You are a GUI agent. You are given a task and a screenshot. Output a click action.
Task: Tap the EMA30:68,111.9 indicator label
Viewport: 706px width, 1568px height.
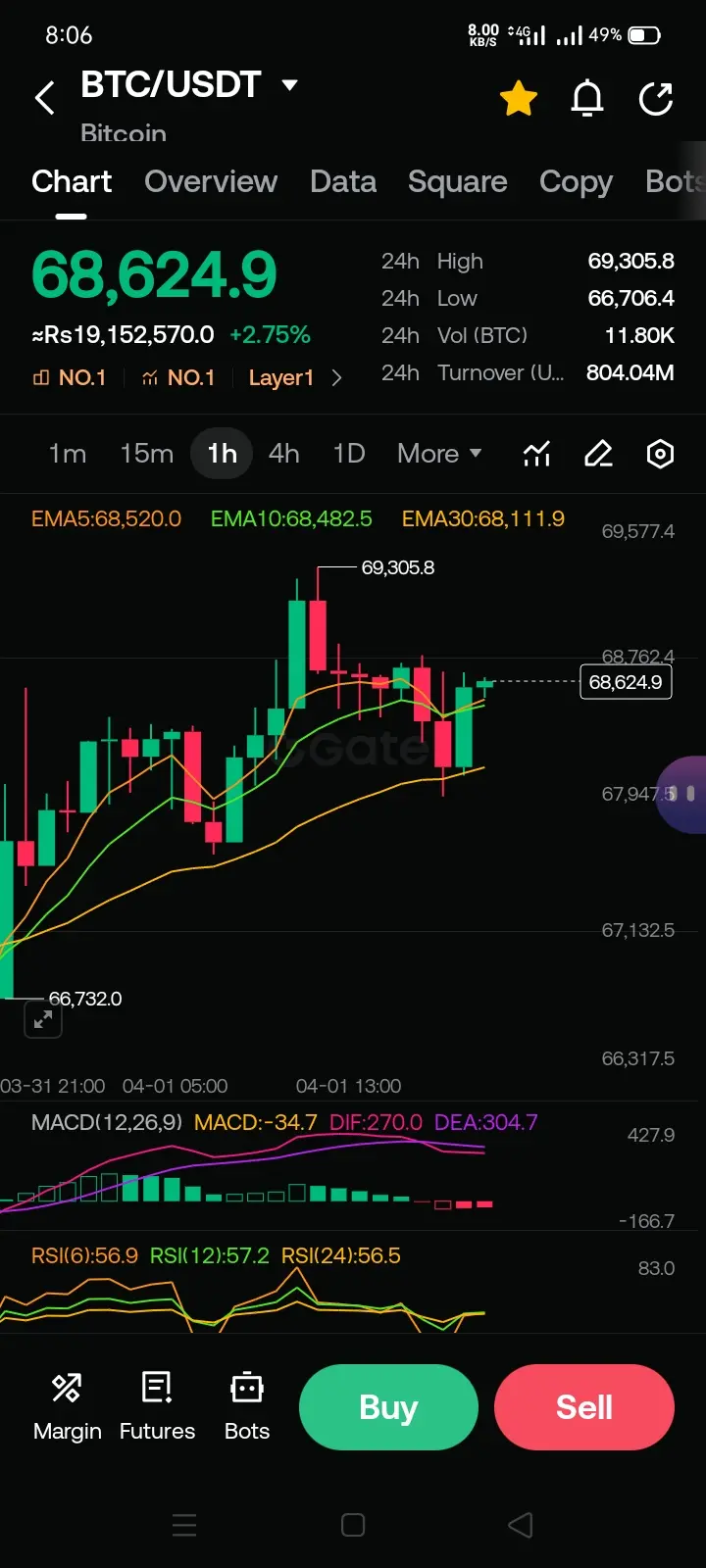(482, 518)
